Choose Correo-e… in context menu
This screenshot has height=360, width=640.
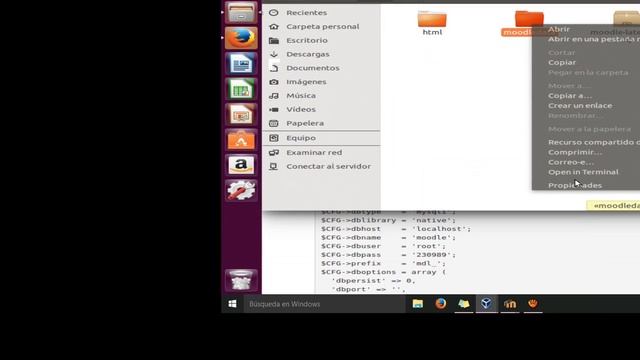571,162
